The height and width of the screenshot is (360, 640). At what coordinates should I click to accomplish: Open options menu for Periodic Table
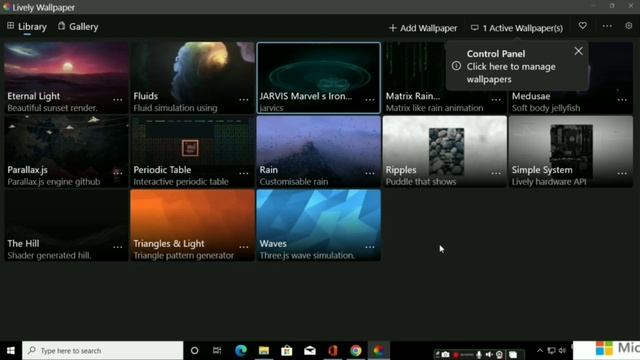244,173
